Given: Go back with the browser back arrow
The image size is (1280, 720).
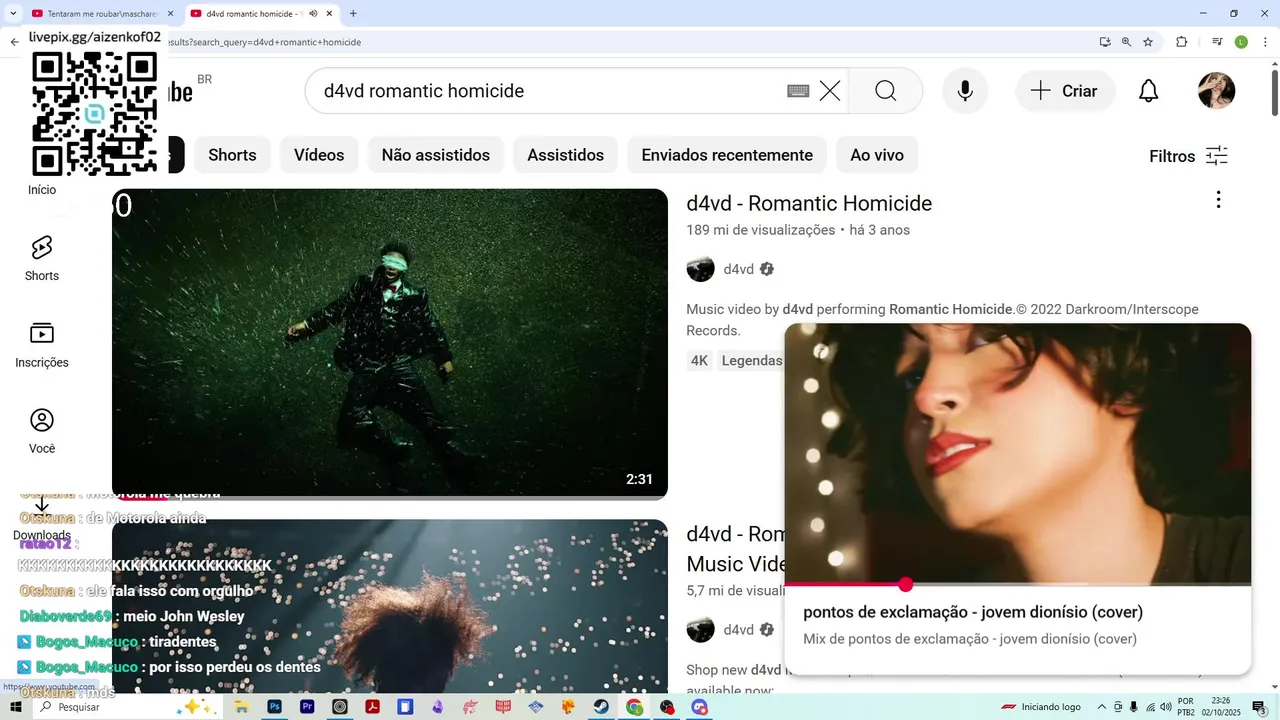Looking at the screenshot, I should tap(14, 42).
